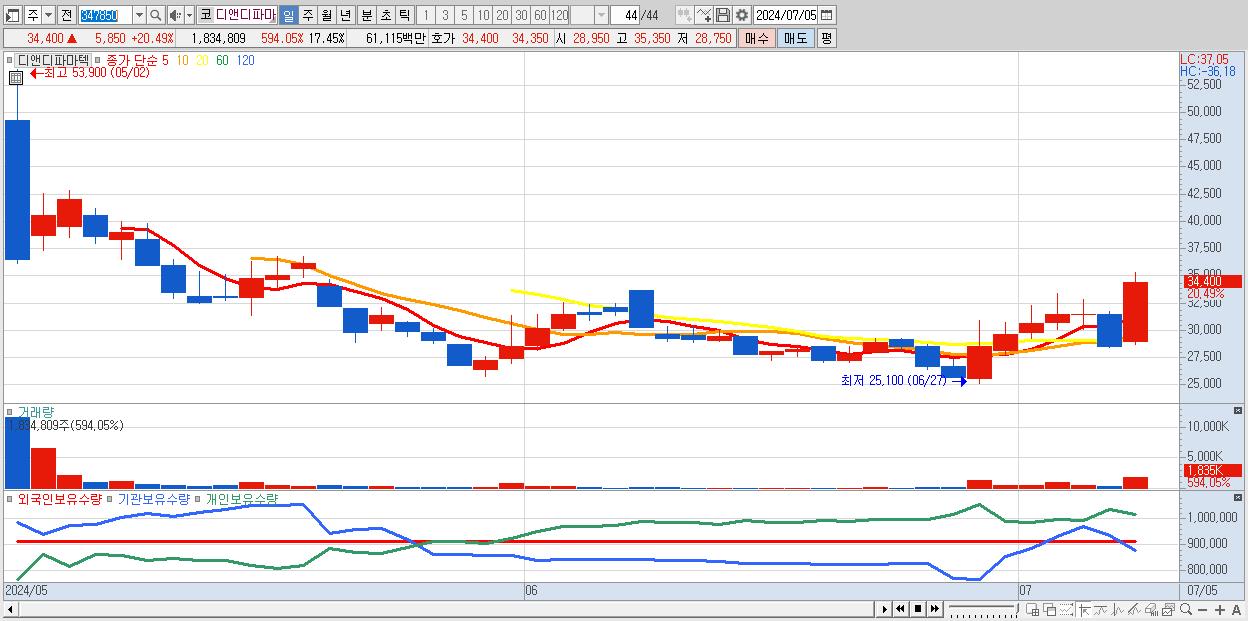Image resolution: width=1248 pixels, height=621 pixels.
Task: Toggle the 전 button in toolbar
Action: pos(66,15)
